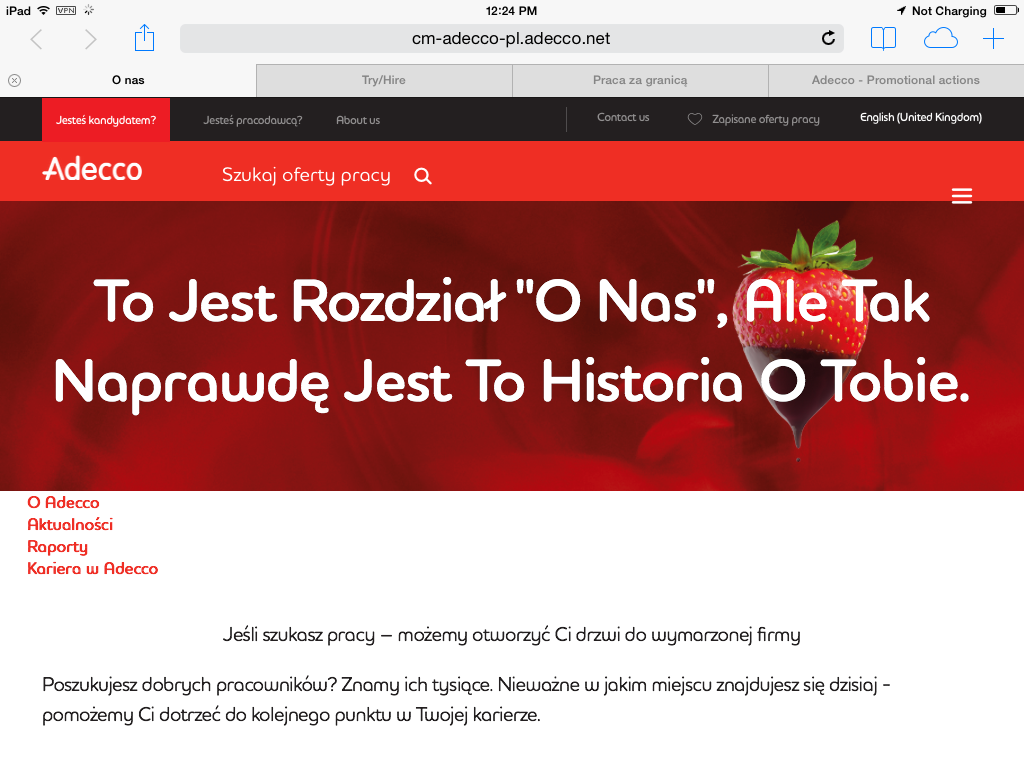Open the 'O Adecco' link
Viewport: 1024px width, 768px height.
(63, 503)
